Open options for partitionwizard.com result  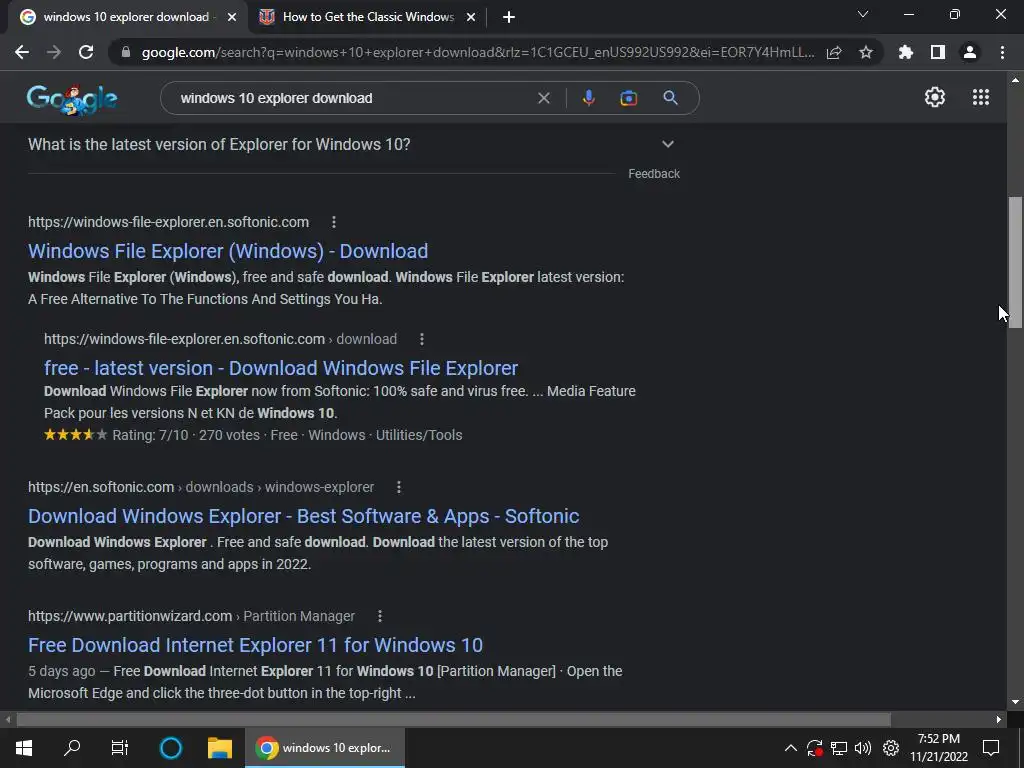pyautogui.click(x=380, y=616)
